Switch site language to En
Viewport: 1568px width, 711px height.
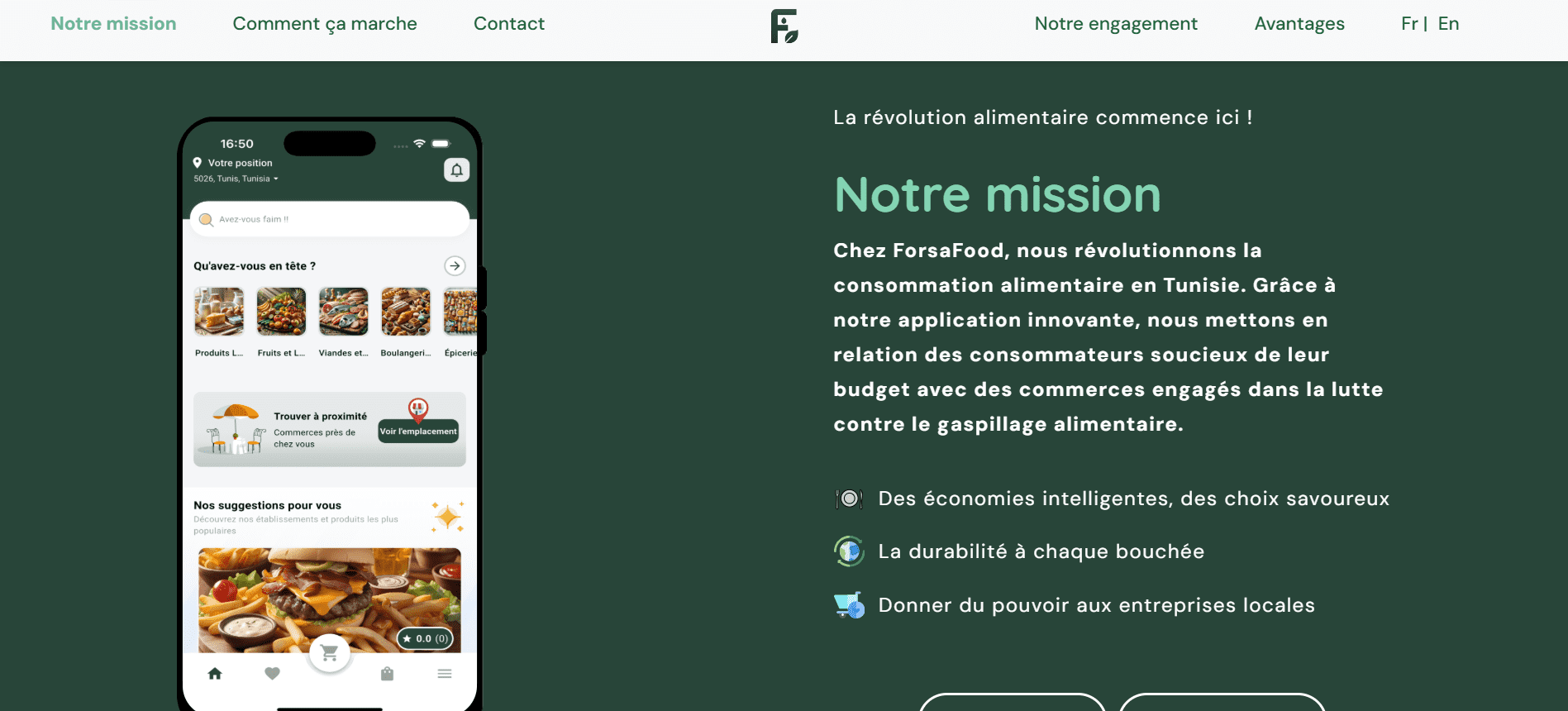[x=1448, y=24]
